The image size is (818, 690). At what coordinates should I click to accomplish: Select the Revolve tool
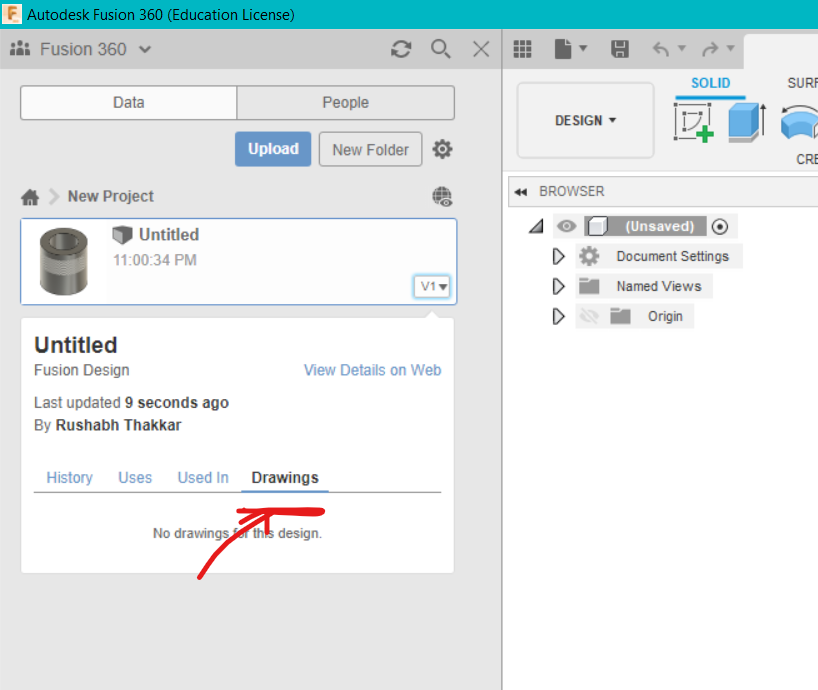[x=799, y=122]
